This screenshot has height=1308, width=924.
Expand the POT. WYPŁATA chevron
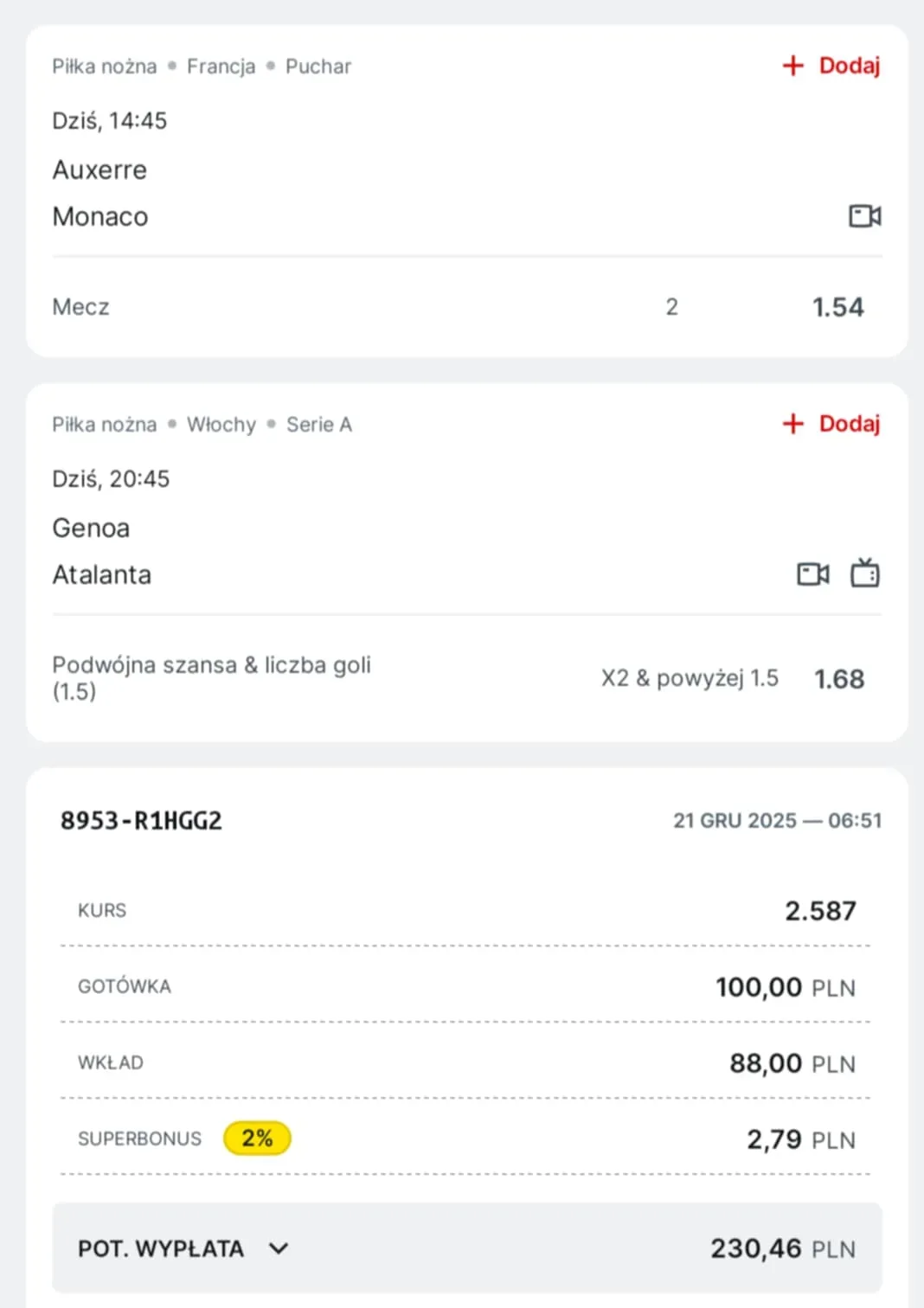tap(279, 1248)
